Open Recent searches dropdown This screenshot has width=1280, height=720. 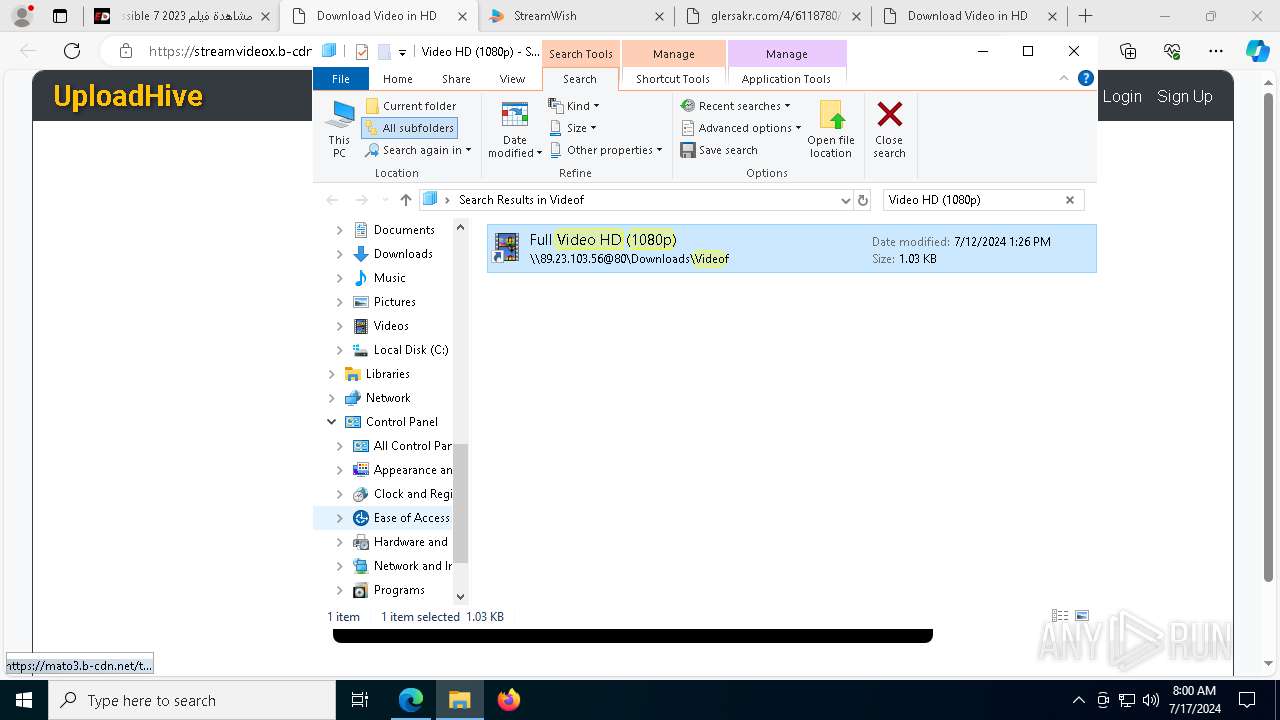735,106
